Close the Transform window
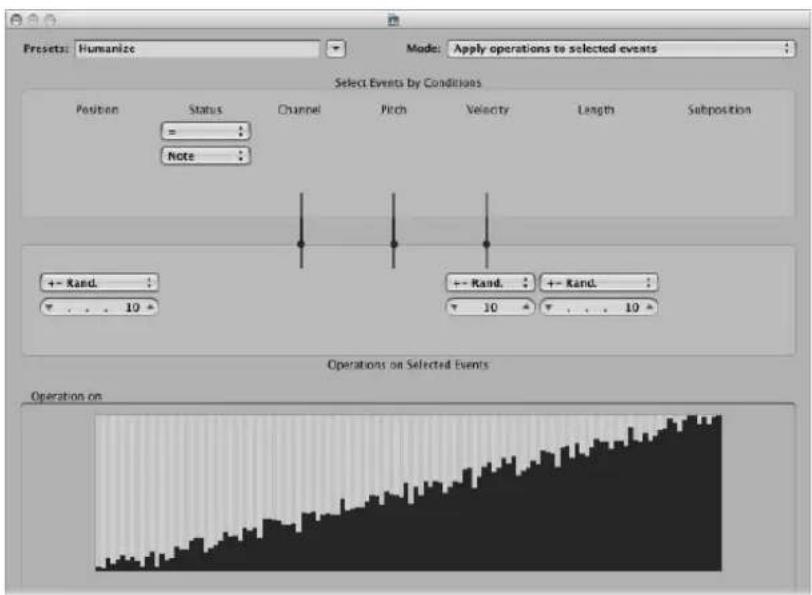Viewport: 812px width, 595px height. [x=17, y=20]
